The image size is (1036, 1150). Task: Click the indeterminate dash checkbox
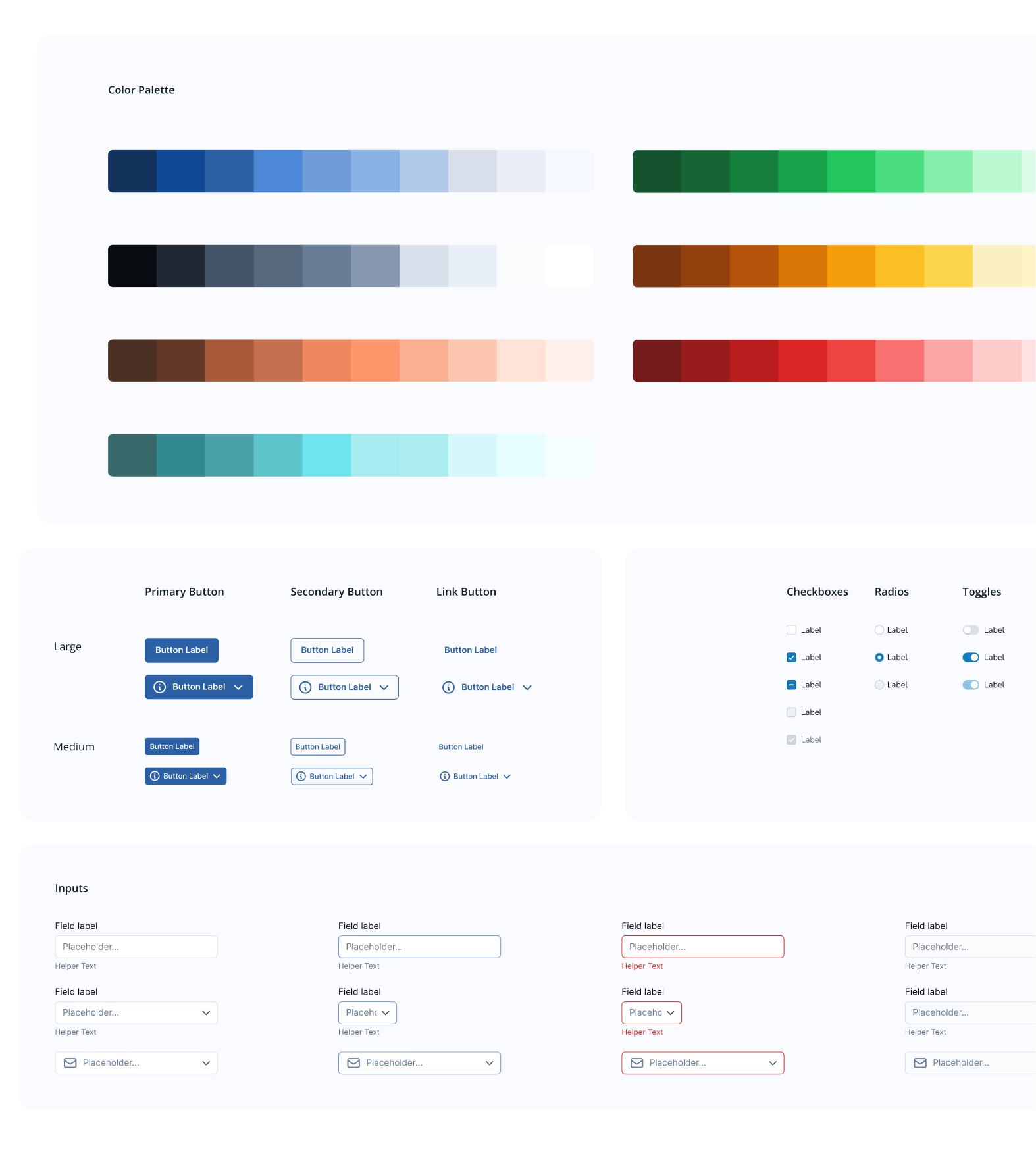(791, 685)
